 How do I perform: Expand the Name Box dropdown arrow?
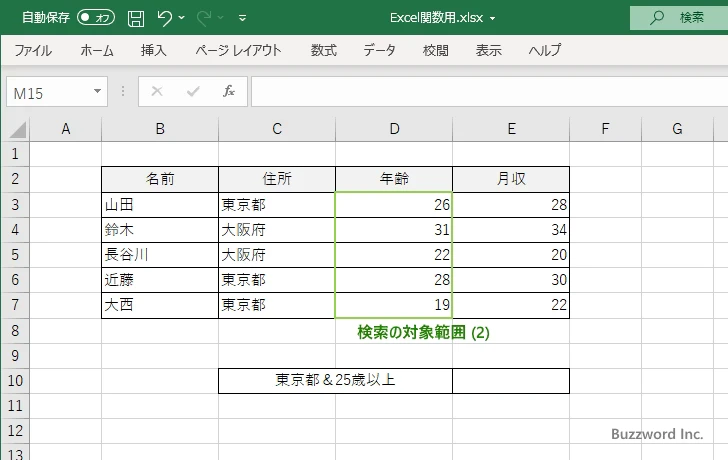98,91
